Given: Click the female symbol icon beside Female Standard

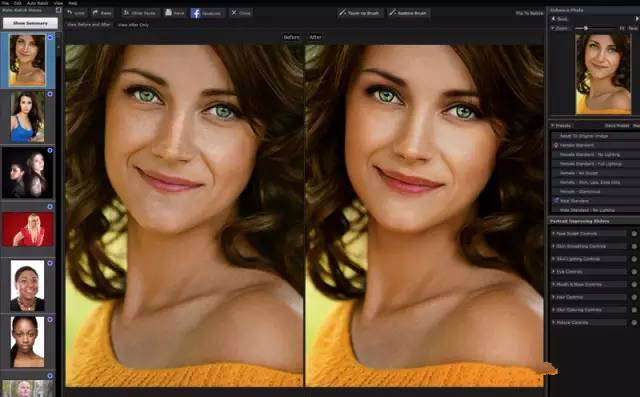Looking at the screenshot, I should click(x=556, y=145).
